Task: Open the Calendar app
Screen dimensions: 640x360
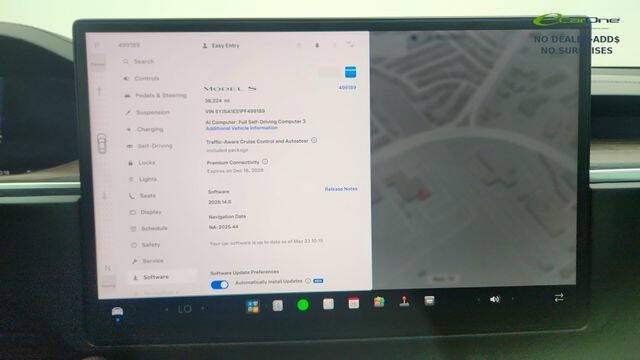Action: coord(353,303)
